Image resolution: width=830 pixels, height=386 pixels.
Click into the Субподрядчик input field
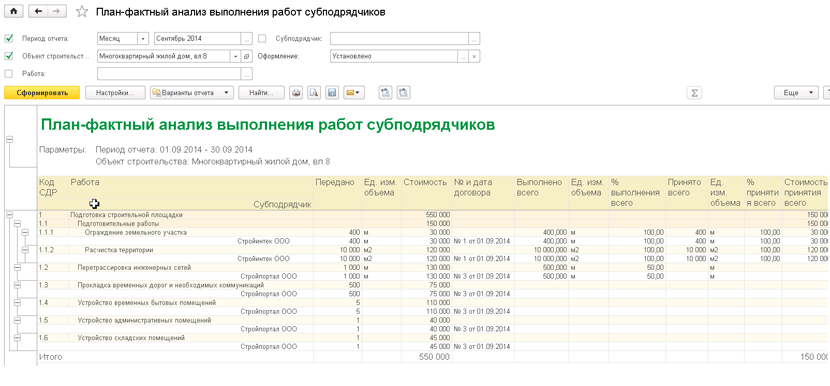pyautogui.click(x=399, y=39)
